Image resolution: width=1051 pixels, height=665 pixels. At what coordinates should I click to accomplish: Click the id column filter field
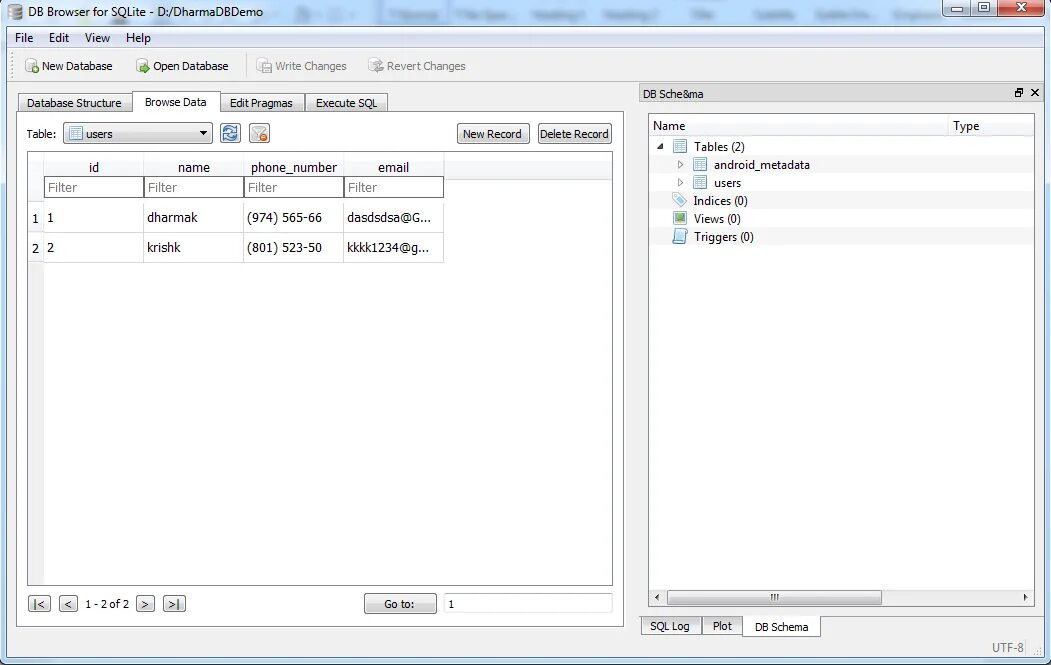[x=94, y=187]
